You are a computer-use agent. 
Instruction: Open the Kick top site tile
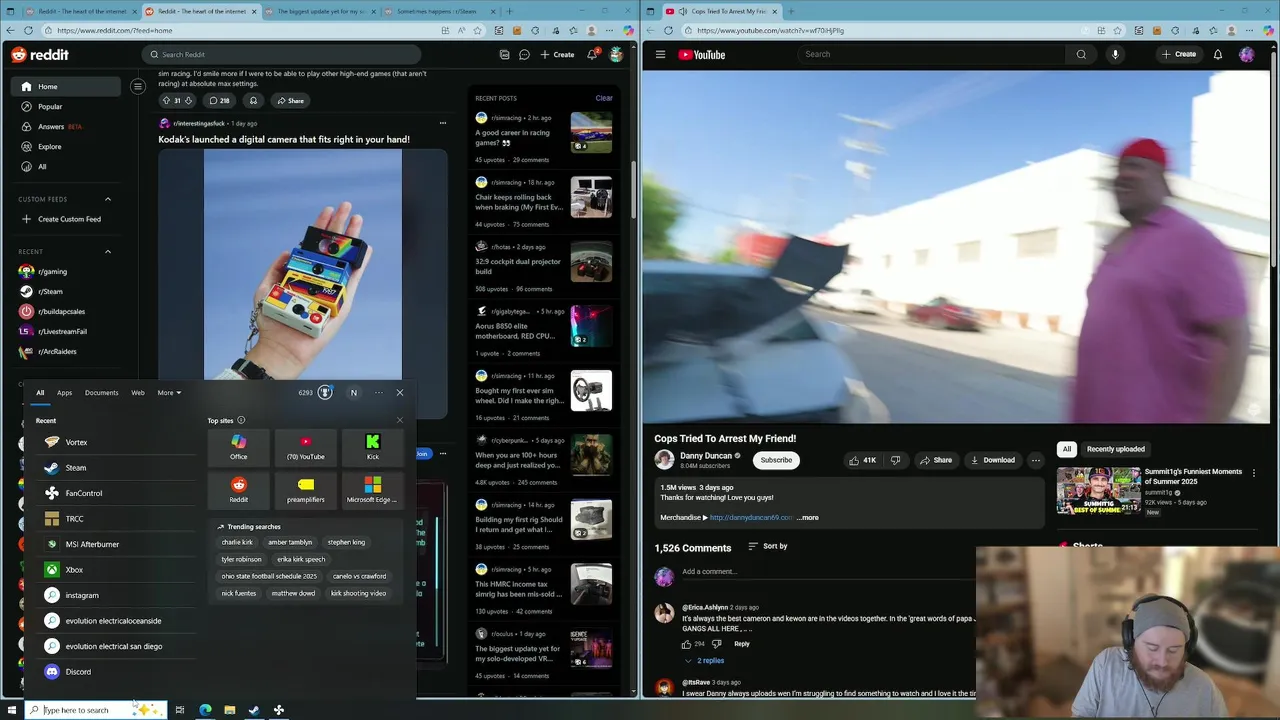pyautogui.click(x=372, y=447)
